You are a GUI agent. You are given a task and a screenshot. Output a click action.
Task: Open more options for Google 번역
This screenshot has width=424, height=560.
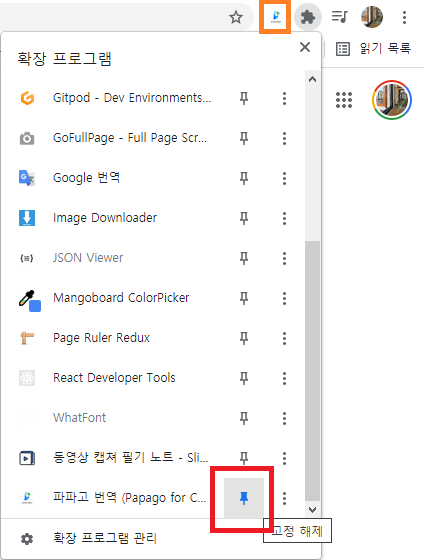[x=284, y=178]
